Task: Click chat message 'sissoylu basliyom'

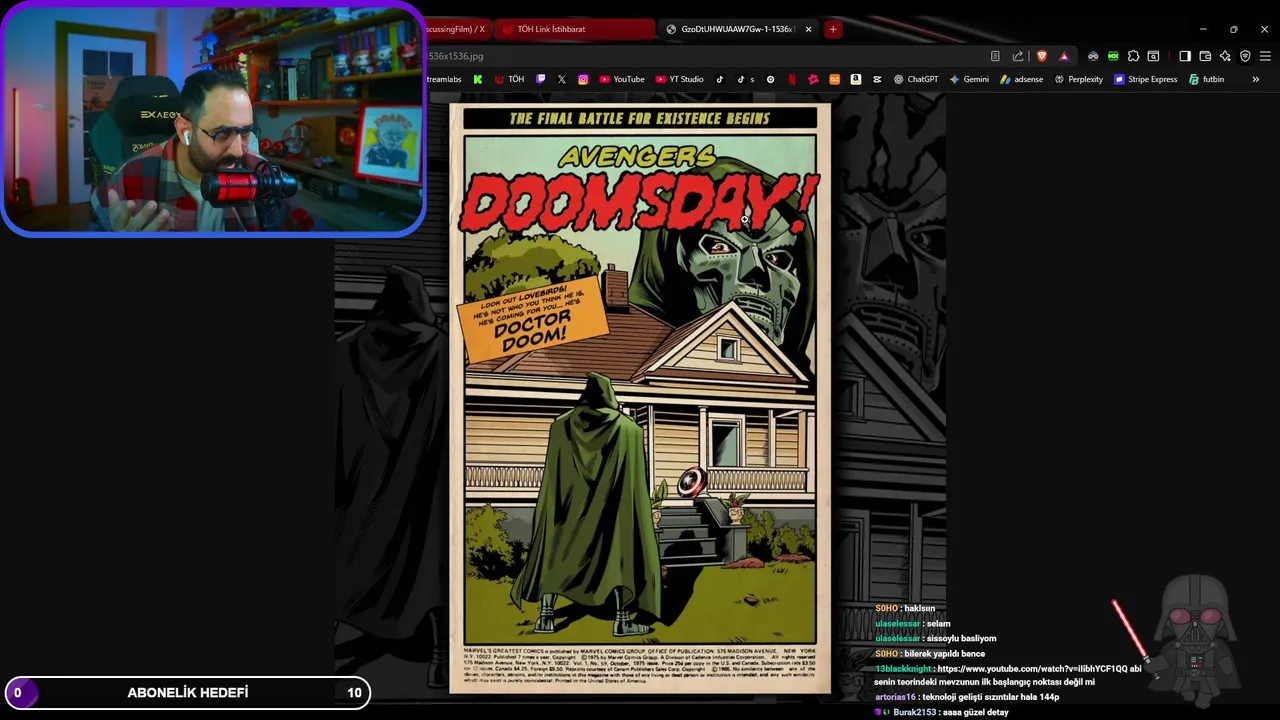Action: 961,638
